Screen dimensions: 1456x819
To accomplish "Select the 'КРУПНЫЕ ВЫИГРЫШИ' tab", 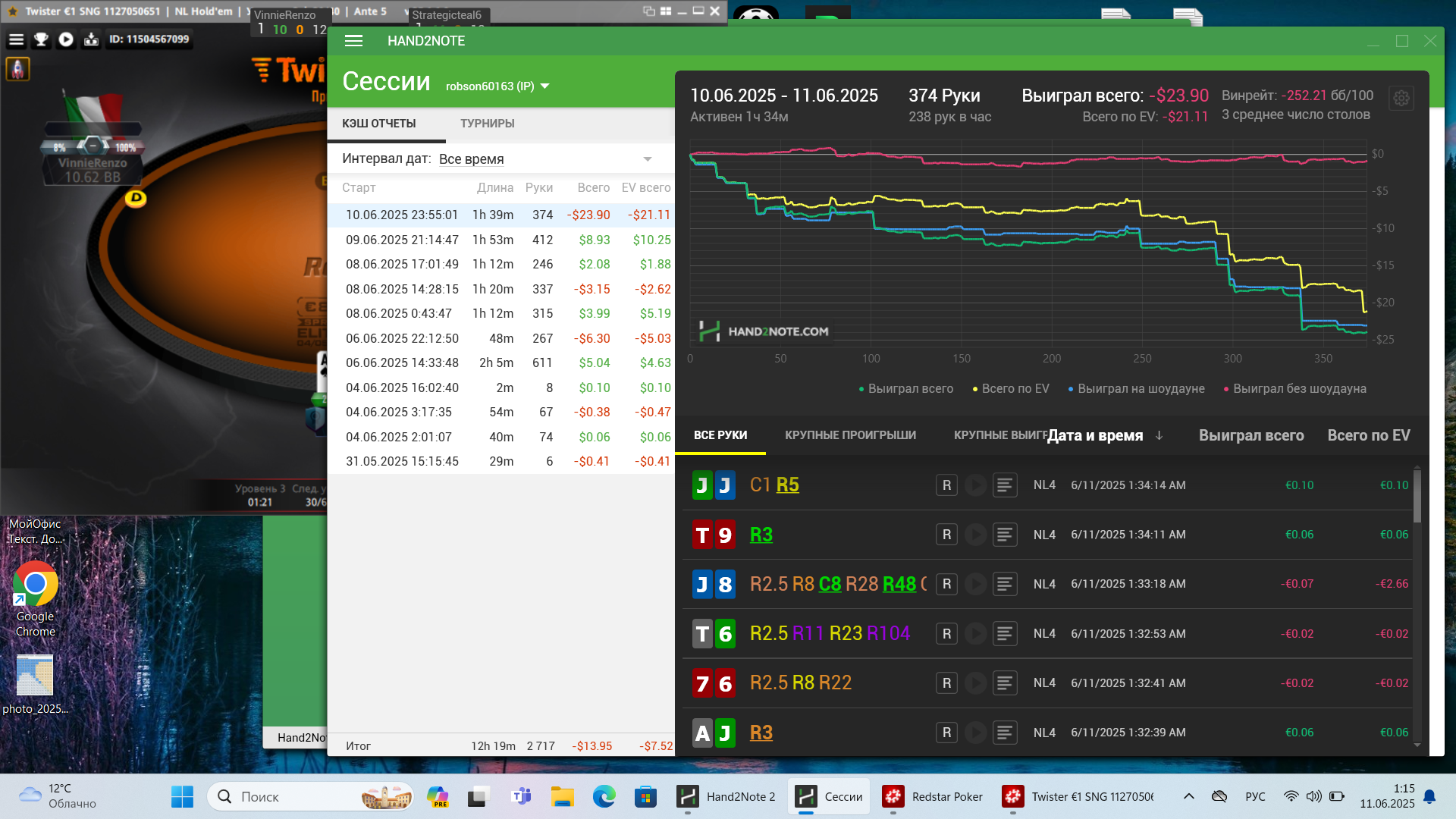I will (x=999, y=435).
